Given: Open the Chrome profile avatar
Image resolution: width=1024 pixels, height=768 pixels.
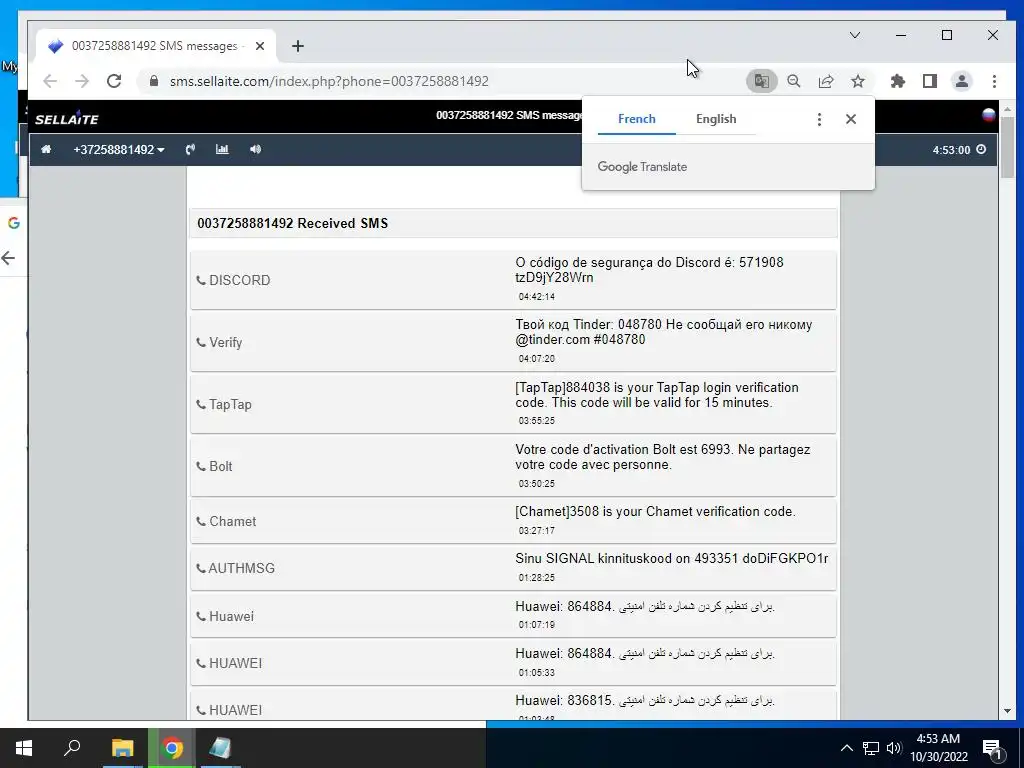Looking at the screenshot, I should coord(962,81).
